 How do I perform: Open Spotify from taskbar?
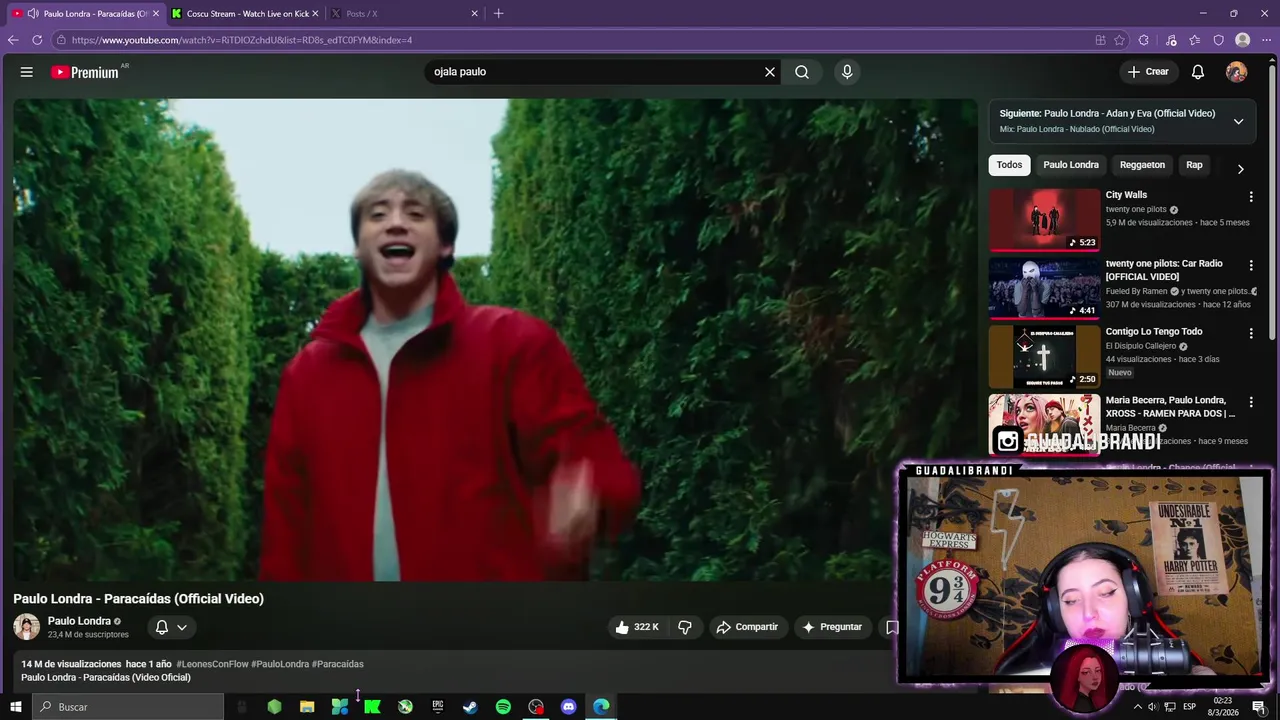tap(503, 707)
